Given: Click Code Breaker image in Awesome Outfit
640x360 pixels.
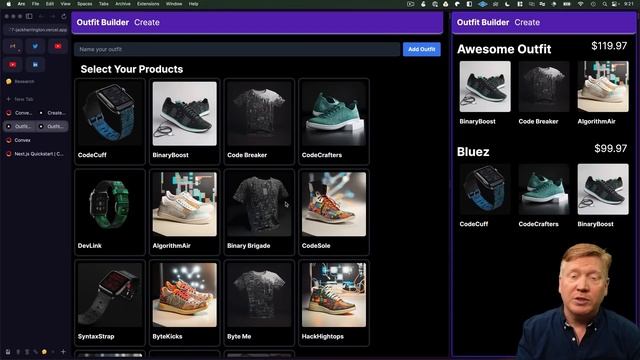Looking at the screenshot, I should click(544, 87).
